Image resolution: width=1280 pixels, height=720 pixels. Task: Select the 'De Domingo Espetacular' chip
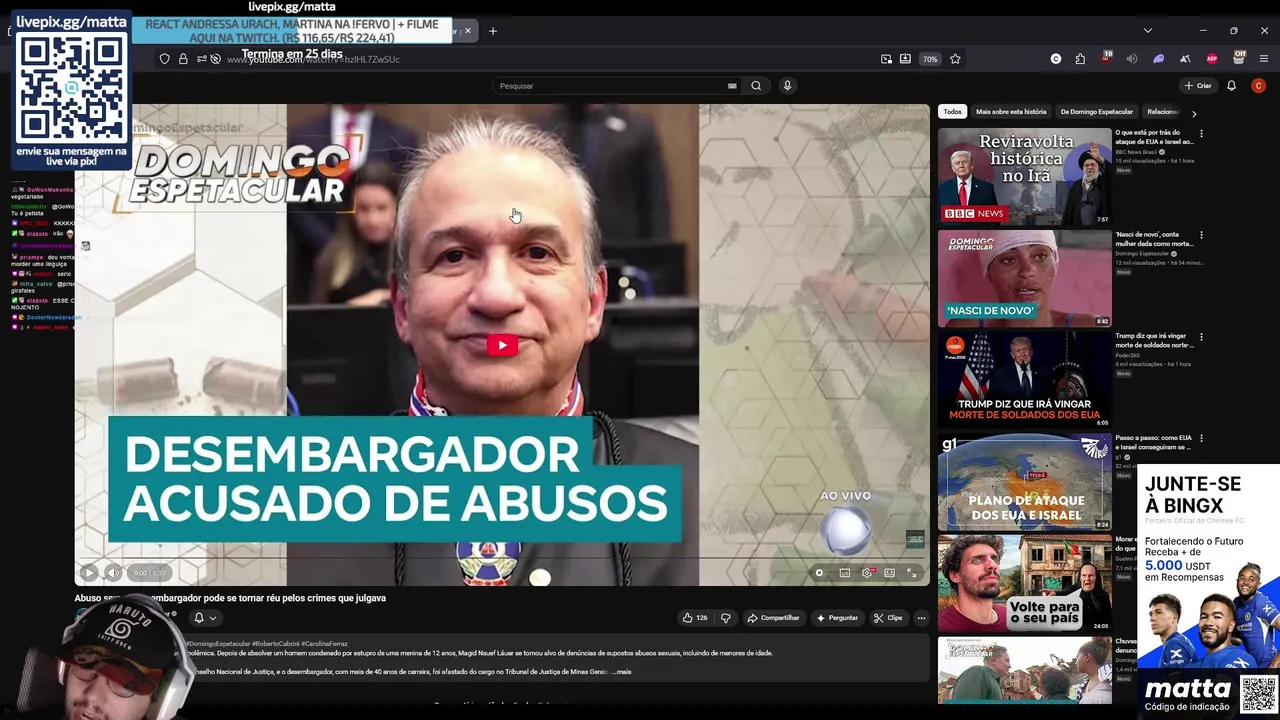[1097, 112]
